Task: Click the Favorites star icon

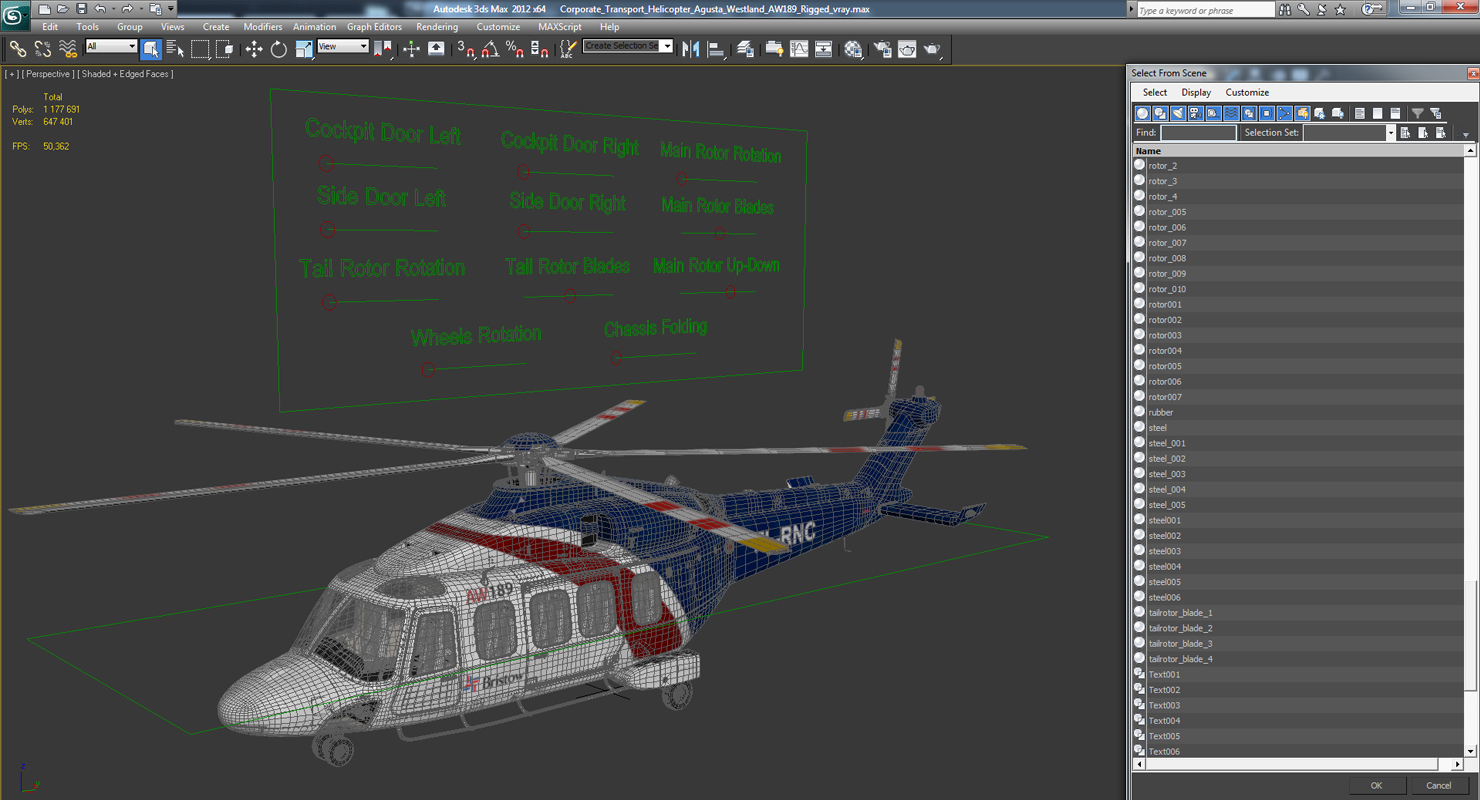Action: (1340, 9)
